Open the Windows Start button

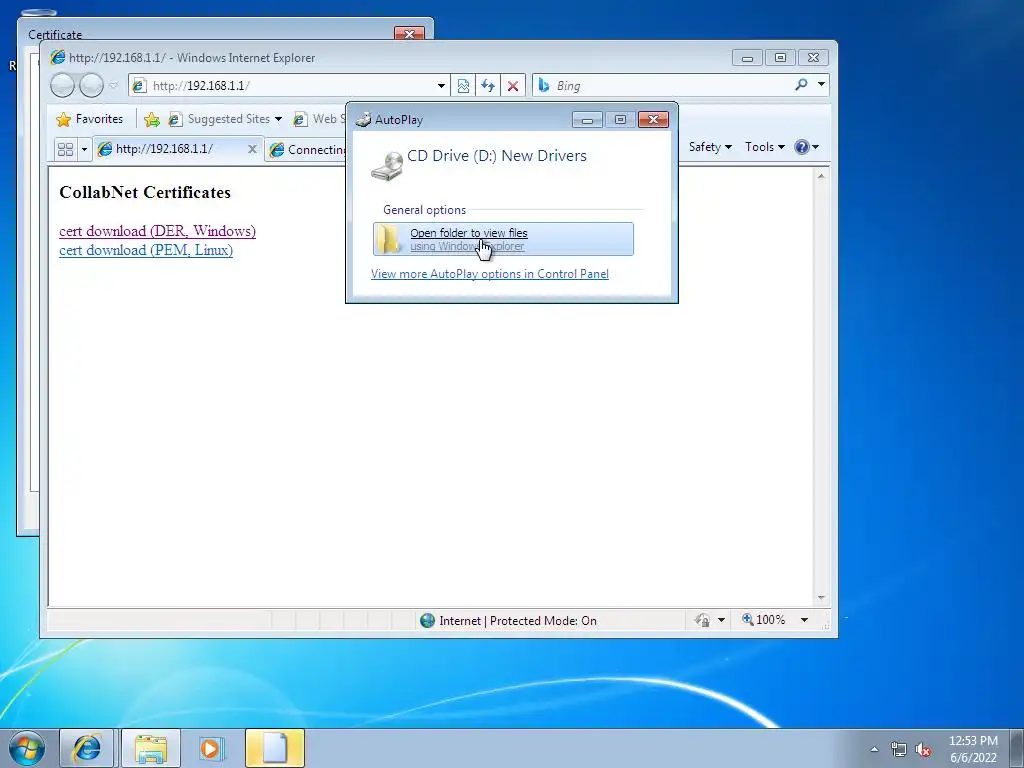(x=27, y=748)
